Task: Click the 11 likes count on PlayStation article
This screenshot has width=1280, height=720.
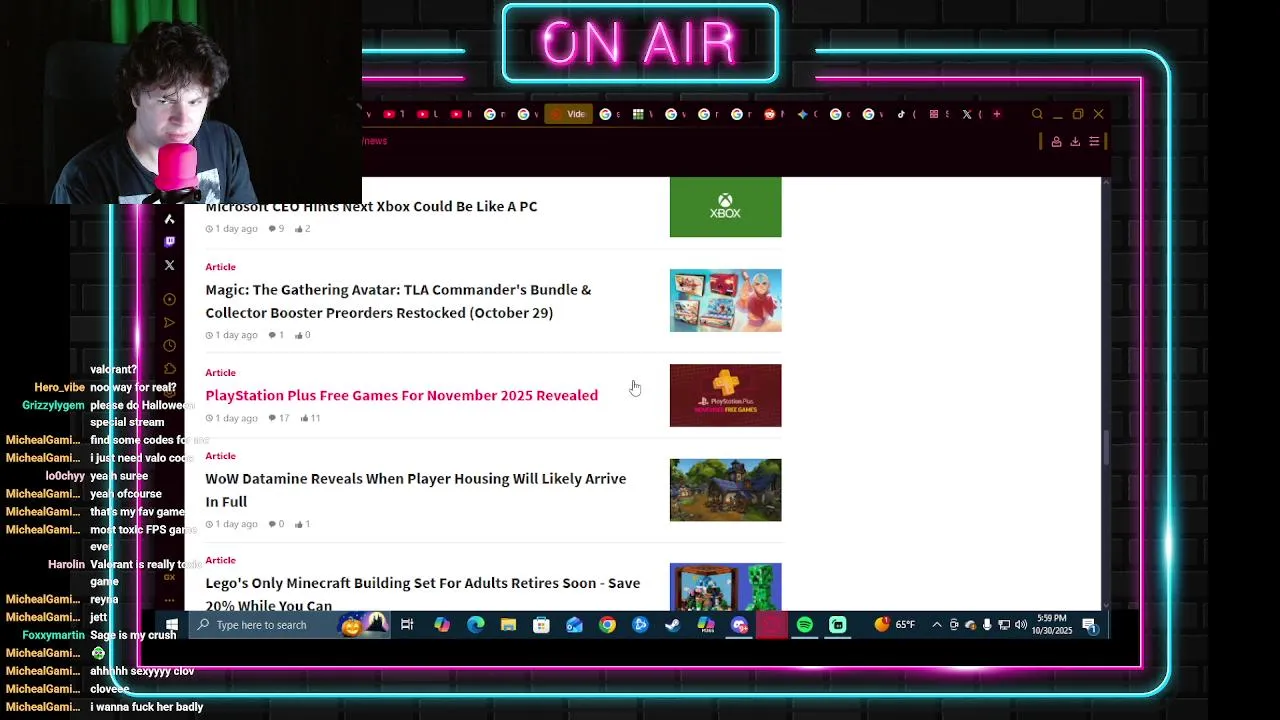Action: pyautogui.click(x=310, y=418)
